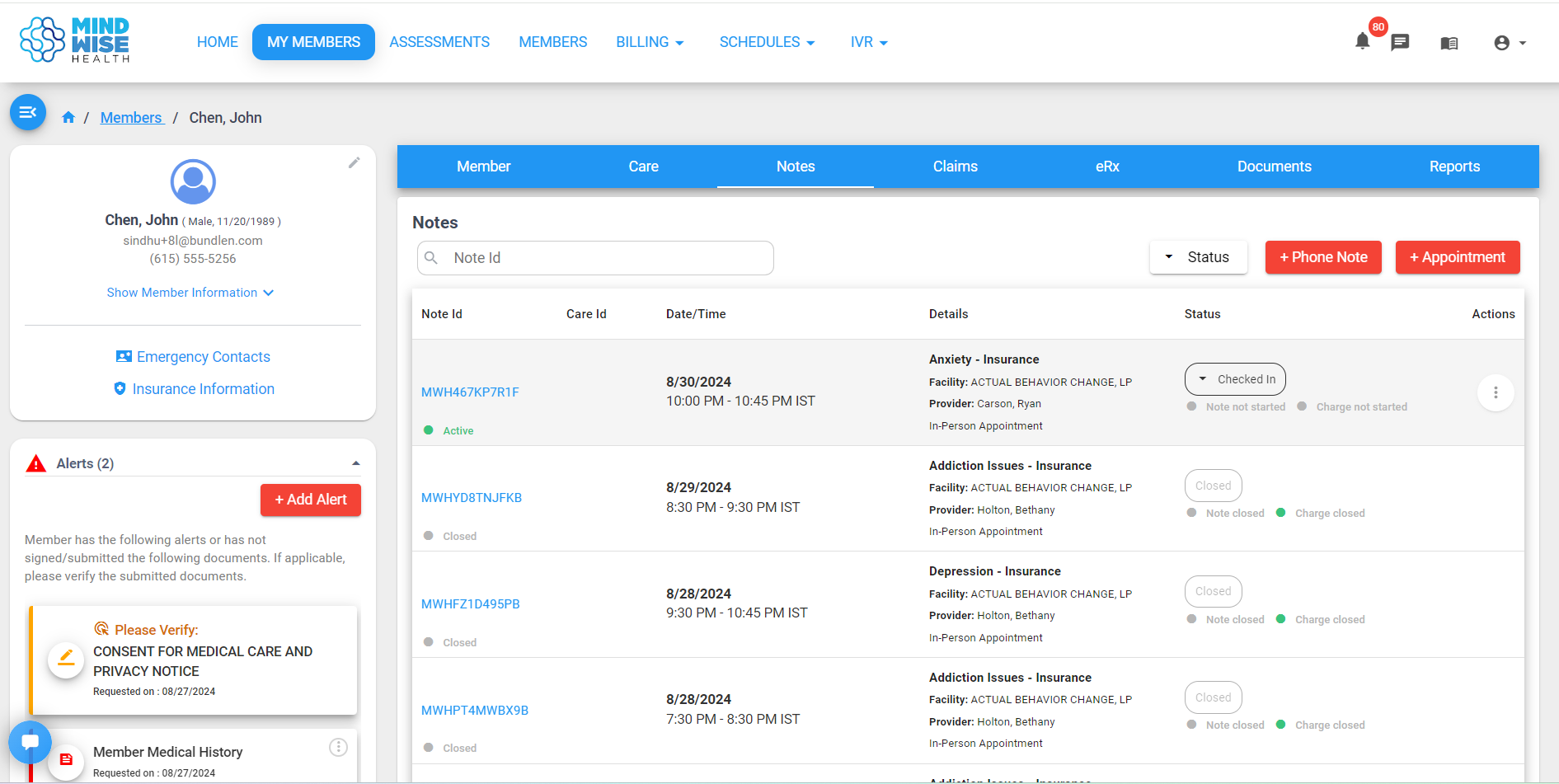Viewport: 1559px width, 784px height.
Task: Click the Emergency Contacts card icon
Action: click(124, 356)
